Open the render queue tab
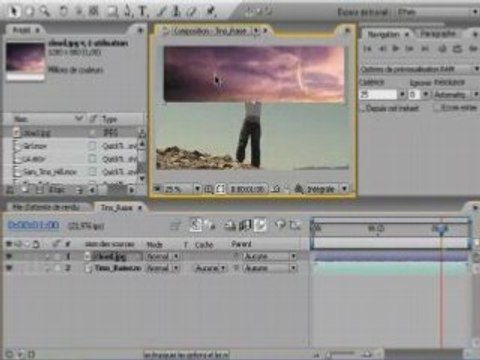 coord(47,207)
